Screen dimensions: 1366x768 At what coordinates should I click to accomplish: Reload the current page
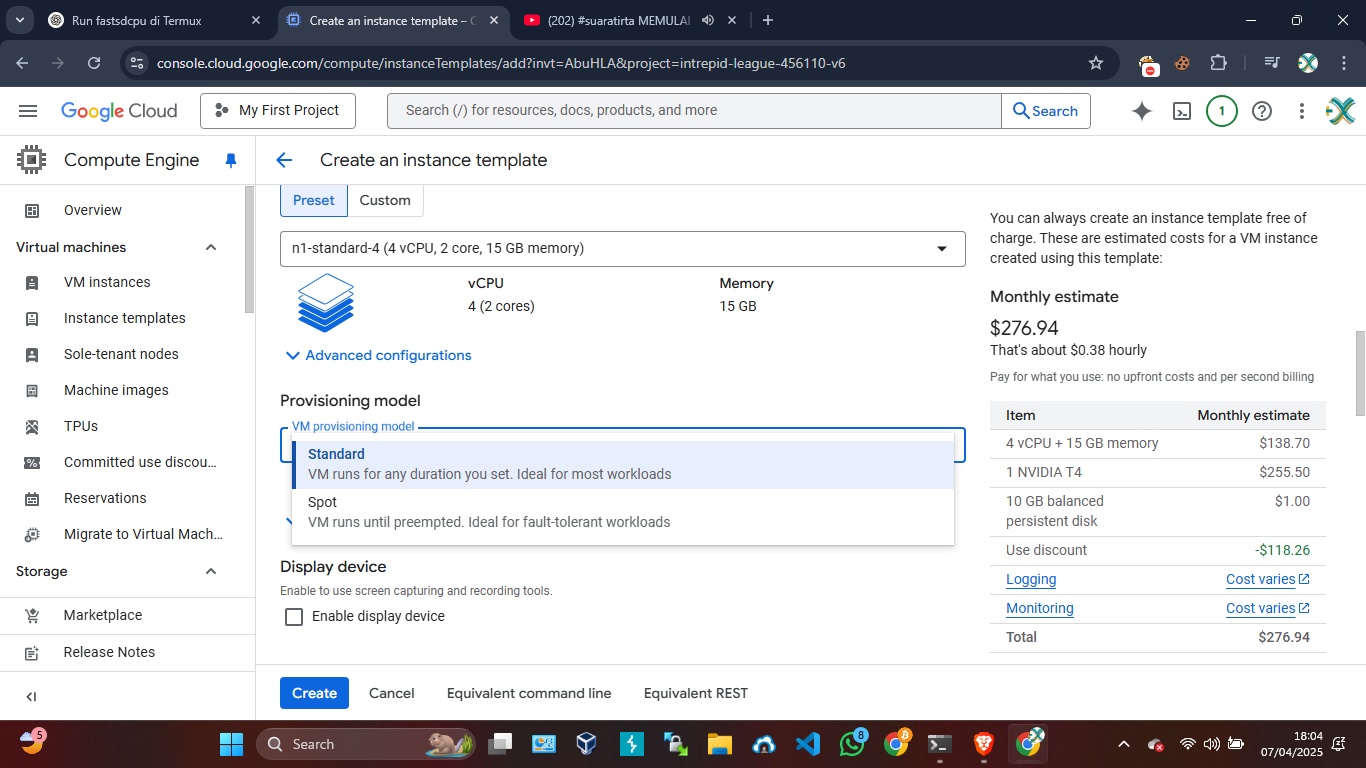(94, 63)
